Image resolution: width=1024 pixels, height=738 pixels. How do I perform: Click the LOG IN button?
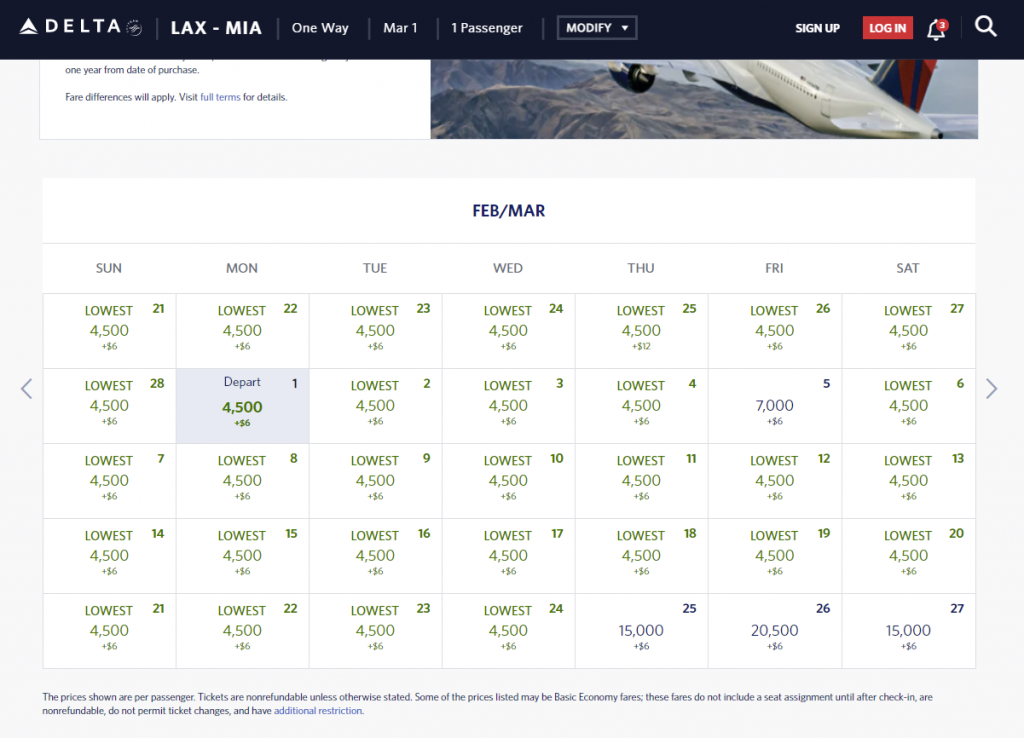pos(887,28)
